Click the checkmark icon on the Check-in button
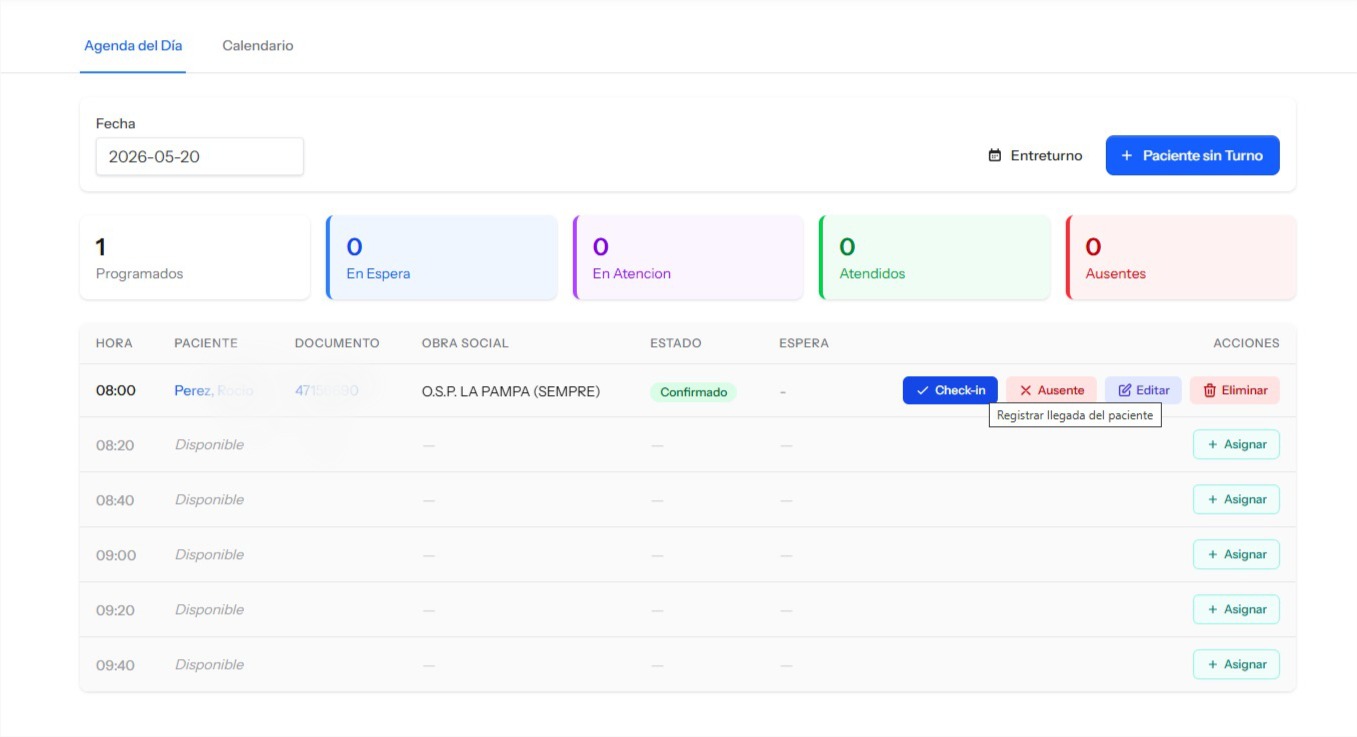 click(923, 391)
